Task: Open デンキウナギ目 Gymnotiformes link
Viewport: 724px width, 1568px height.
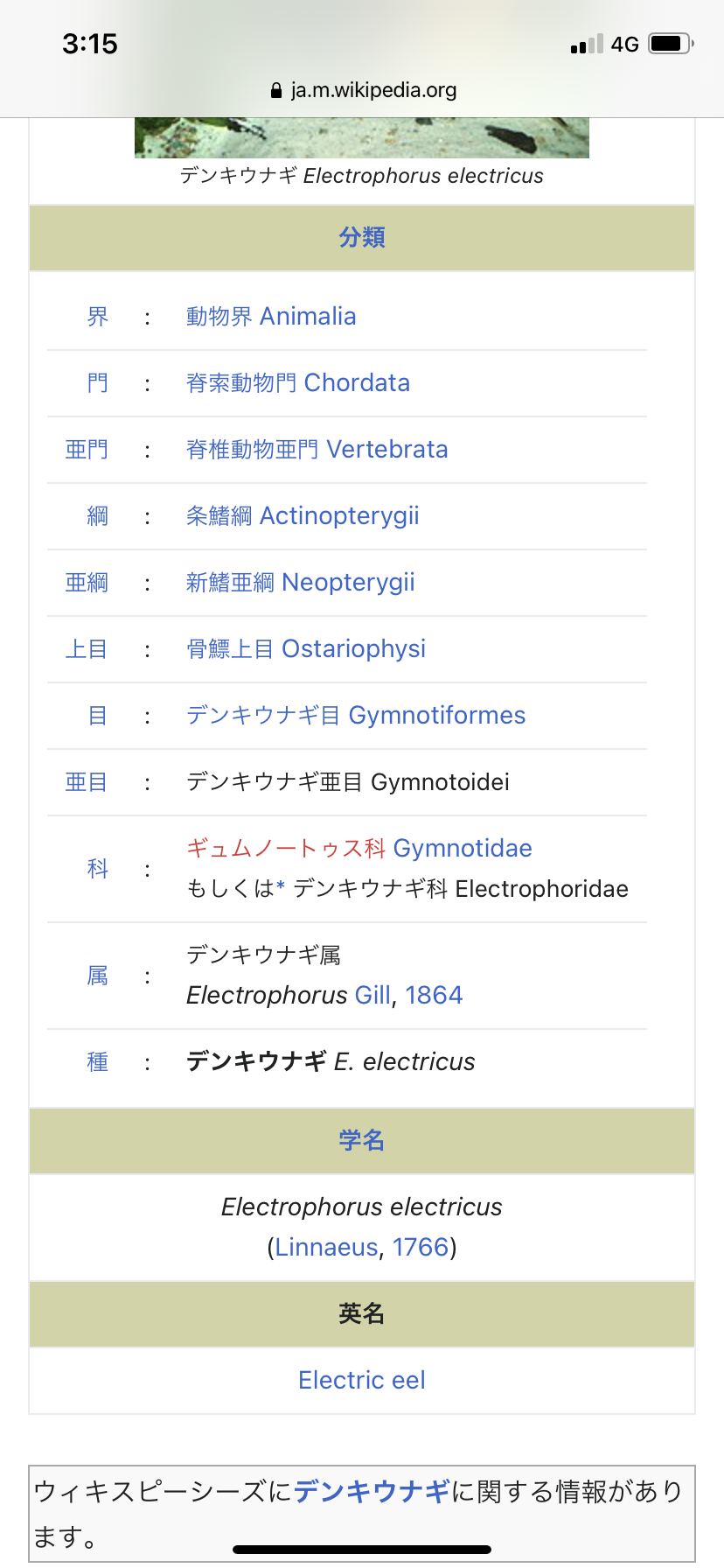Action: [356, 716]
